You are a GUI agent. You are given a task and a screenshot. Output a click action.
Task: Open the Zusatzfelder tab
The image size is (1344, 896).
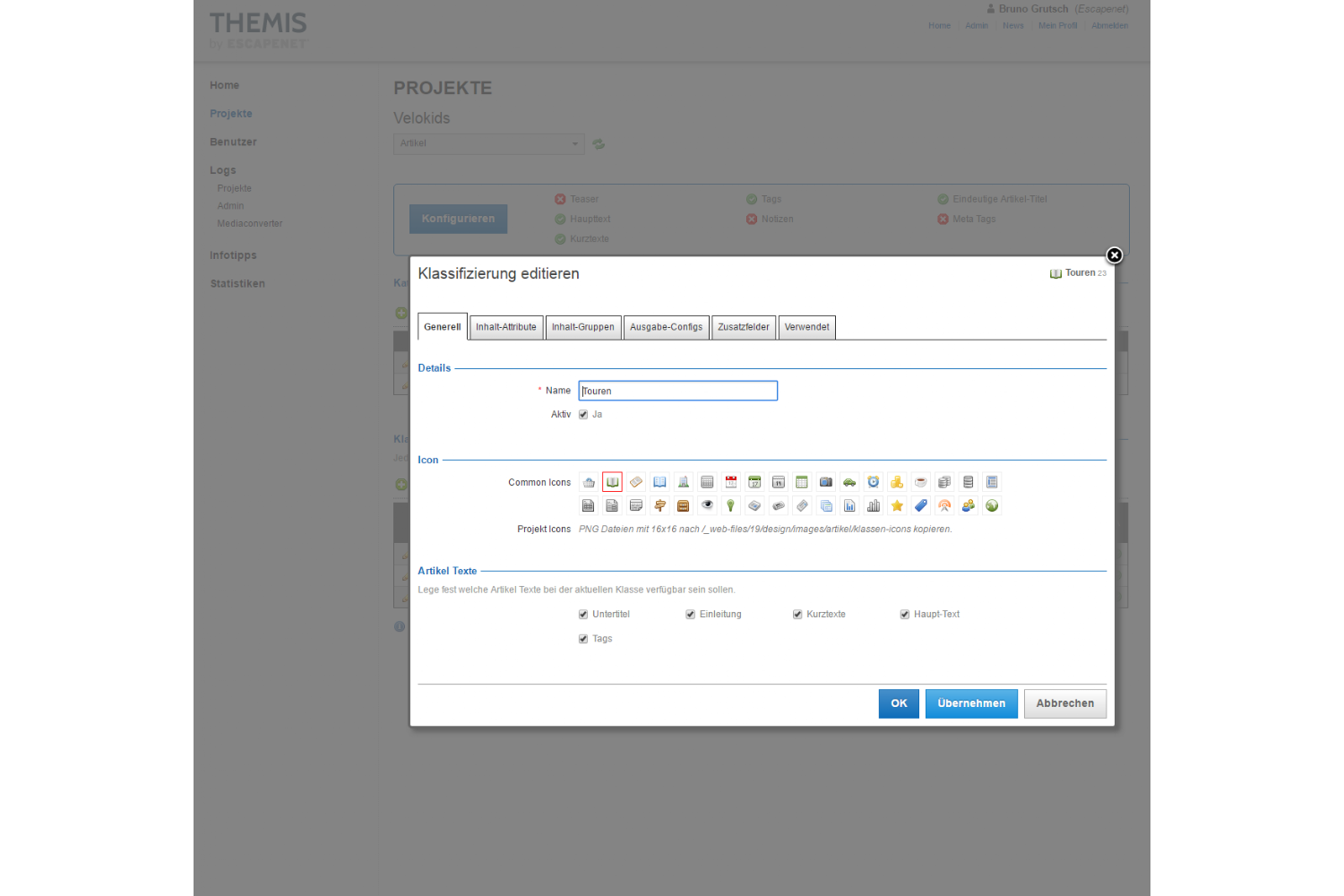coord(743,327)
